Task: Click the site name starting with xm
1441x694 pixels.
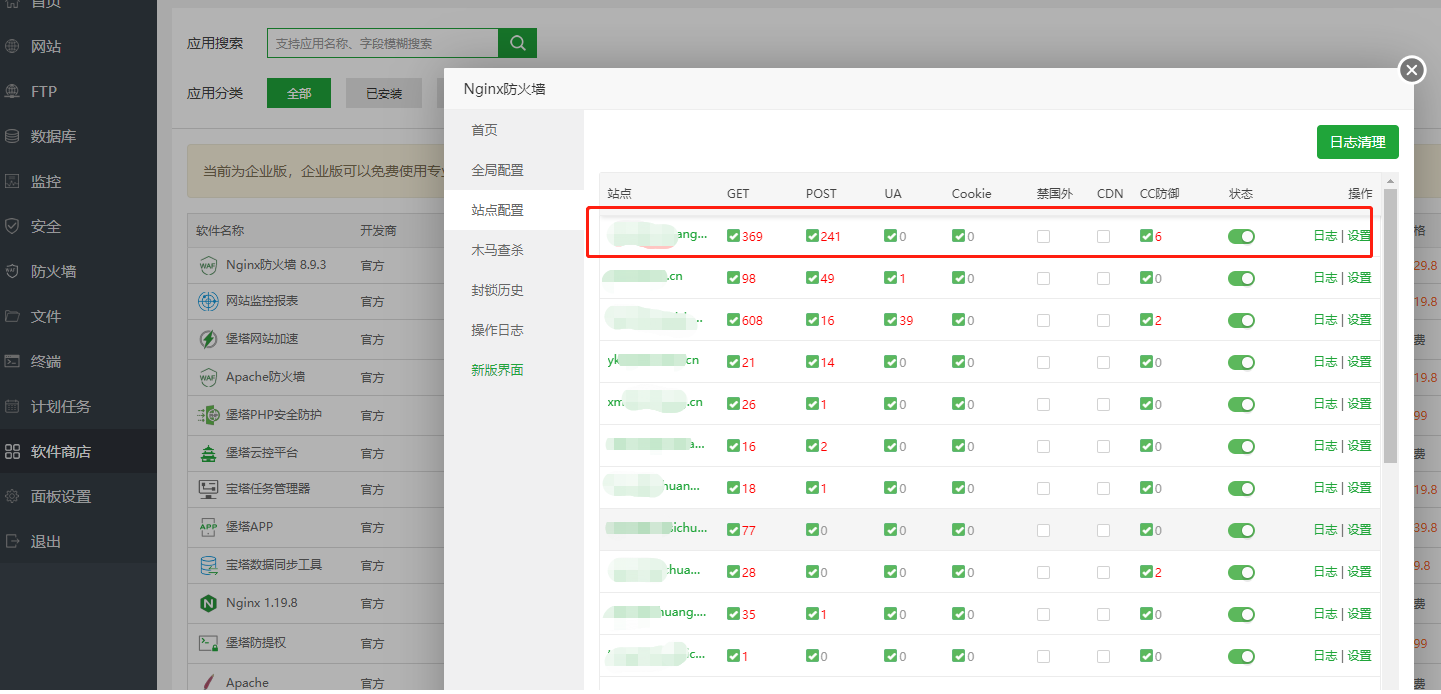Action: point(655,402)
